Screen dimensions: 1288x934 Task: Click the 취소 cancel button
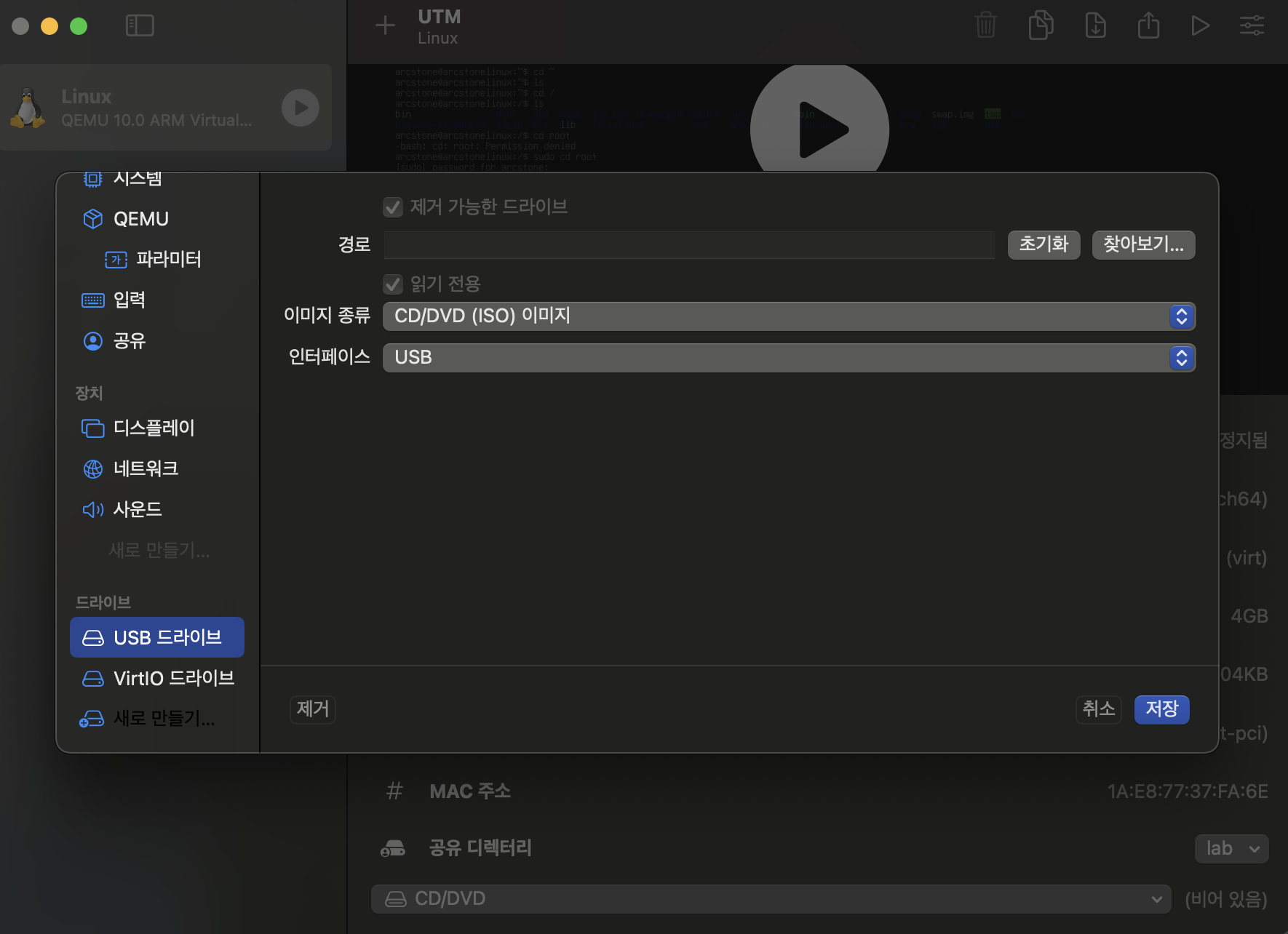1099,709
